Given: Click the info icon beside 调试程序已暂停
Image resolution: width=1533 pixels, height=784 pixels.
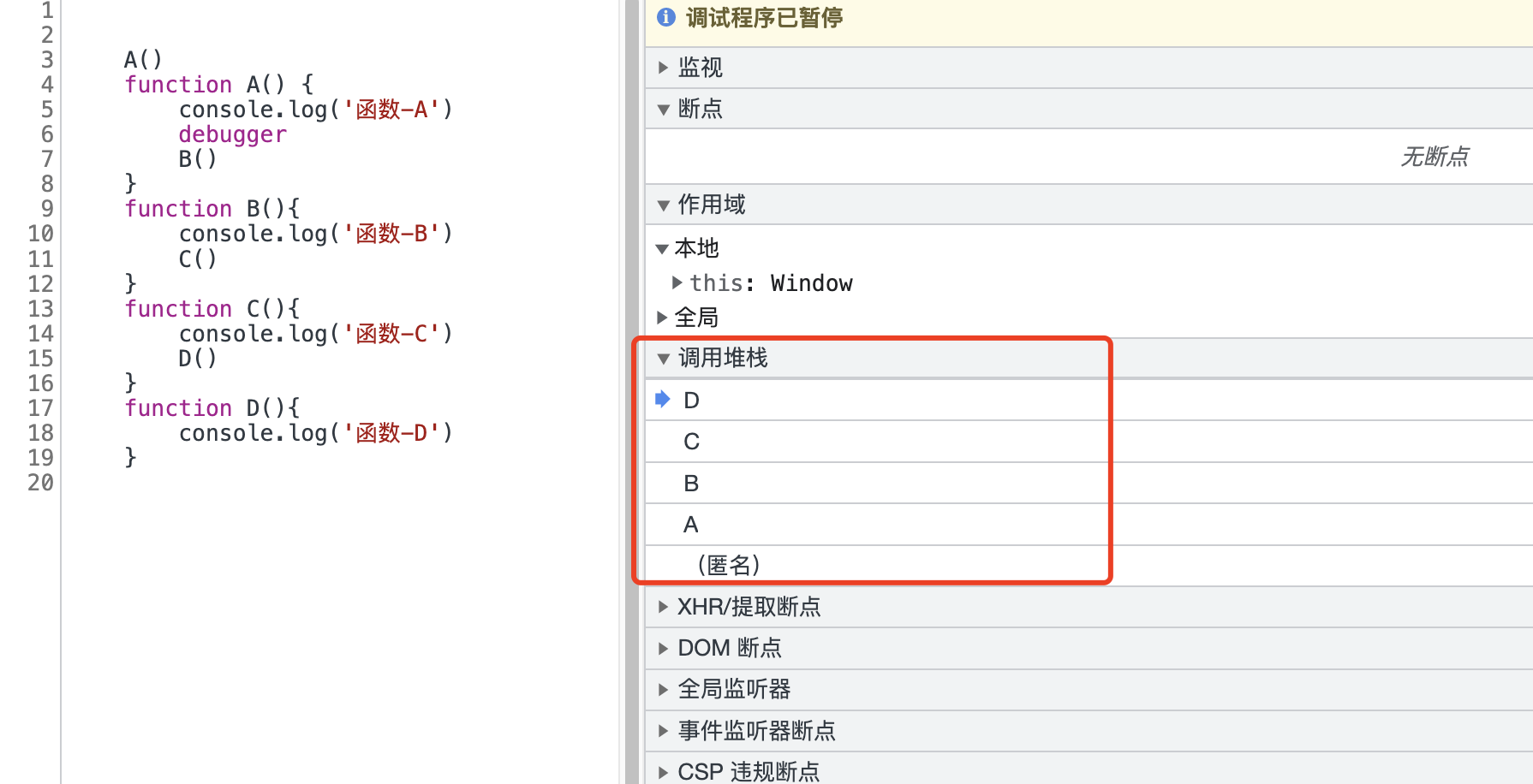Looking at the screenshot, I should 665,17.
